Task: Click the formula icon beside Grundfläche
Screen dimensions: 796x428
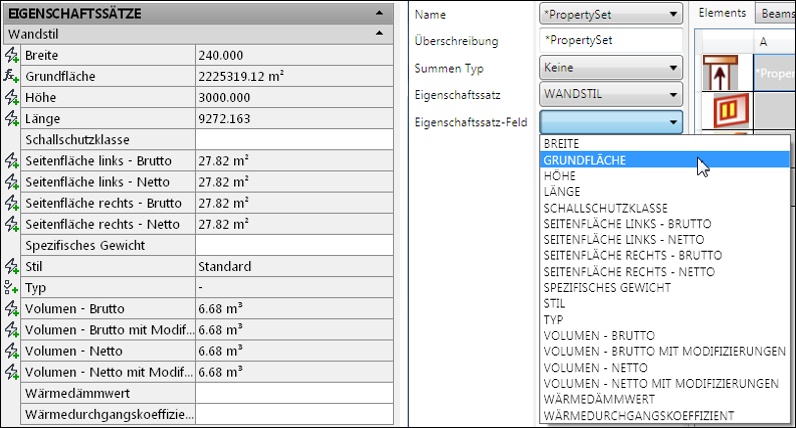Action: 11,76
